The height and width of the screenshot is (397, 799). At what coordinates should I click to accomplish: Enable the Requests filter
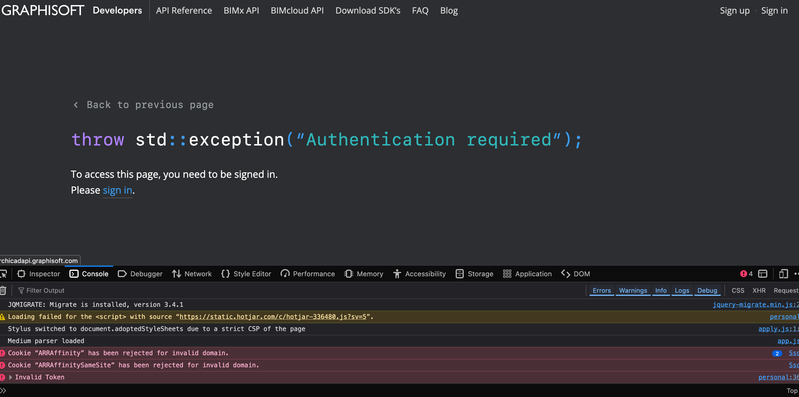pyautogui.click(x=786, y=290)
